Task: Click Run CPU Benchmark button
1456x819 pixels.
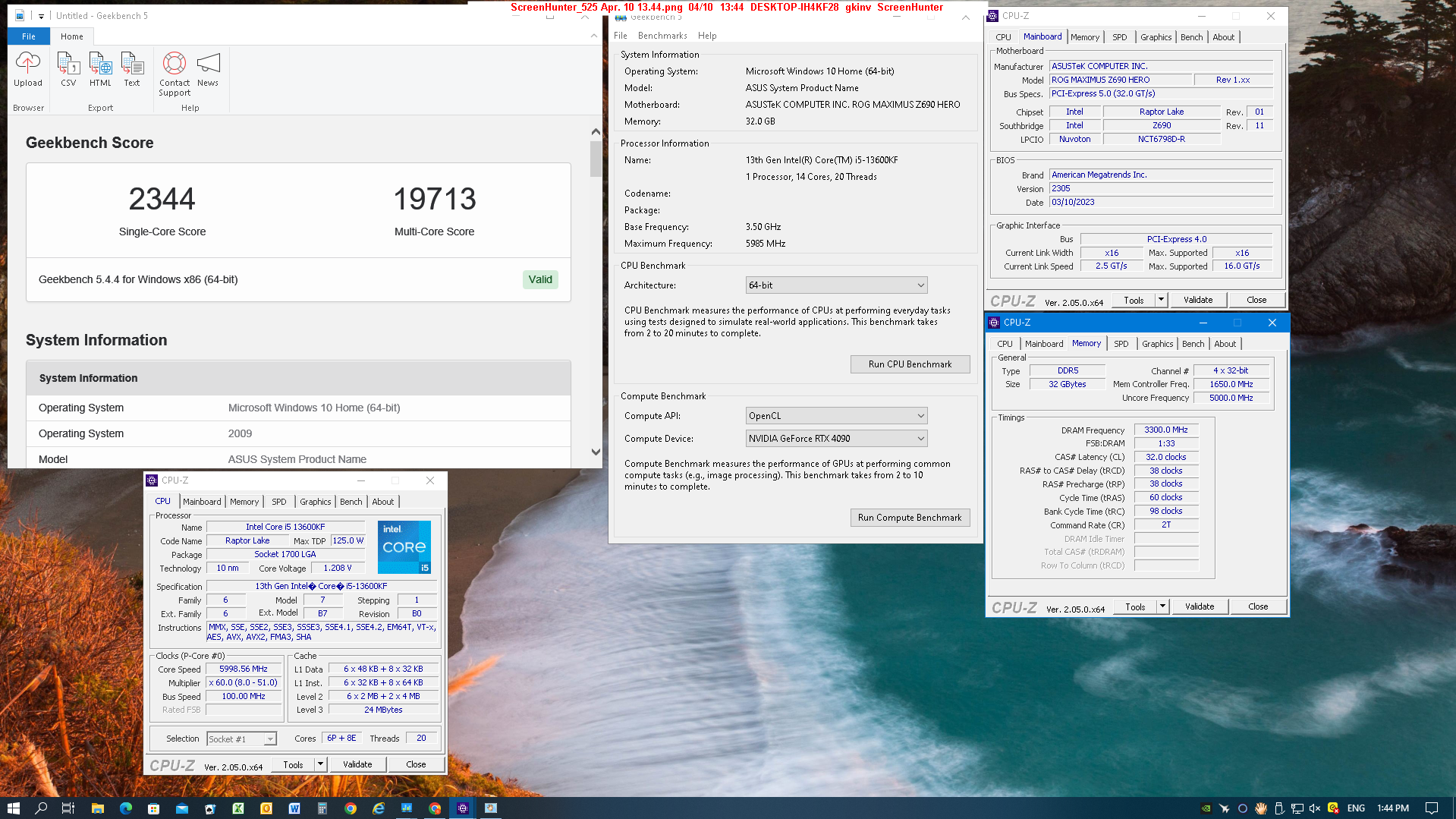Action: (910, 364)
